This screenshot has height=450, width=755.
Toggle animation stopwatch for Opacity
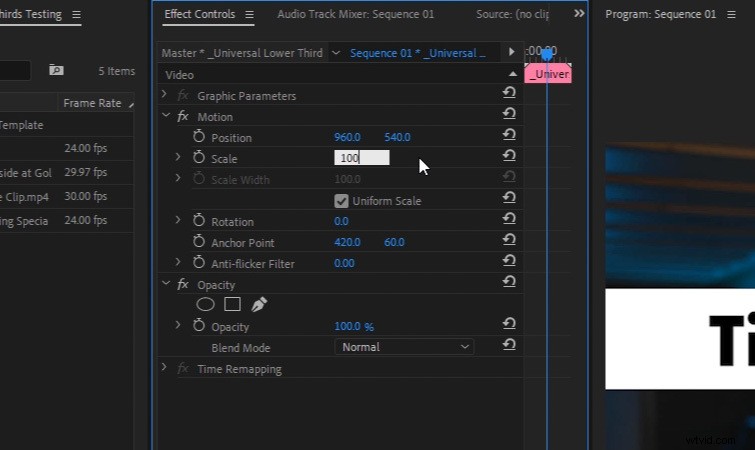(x=199, y=325)
